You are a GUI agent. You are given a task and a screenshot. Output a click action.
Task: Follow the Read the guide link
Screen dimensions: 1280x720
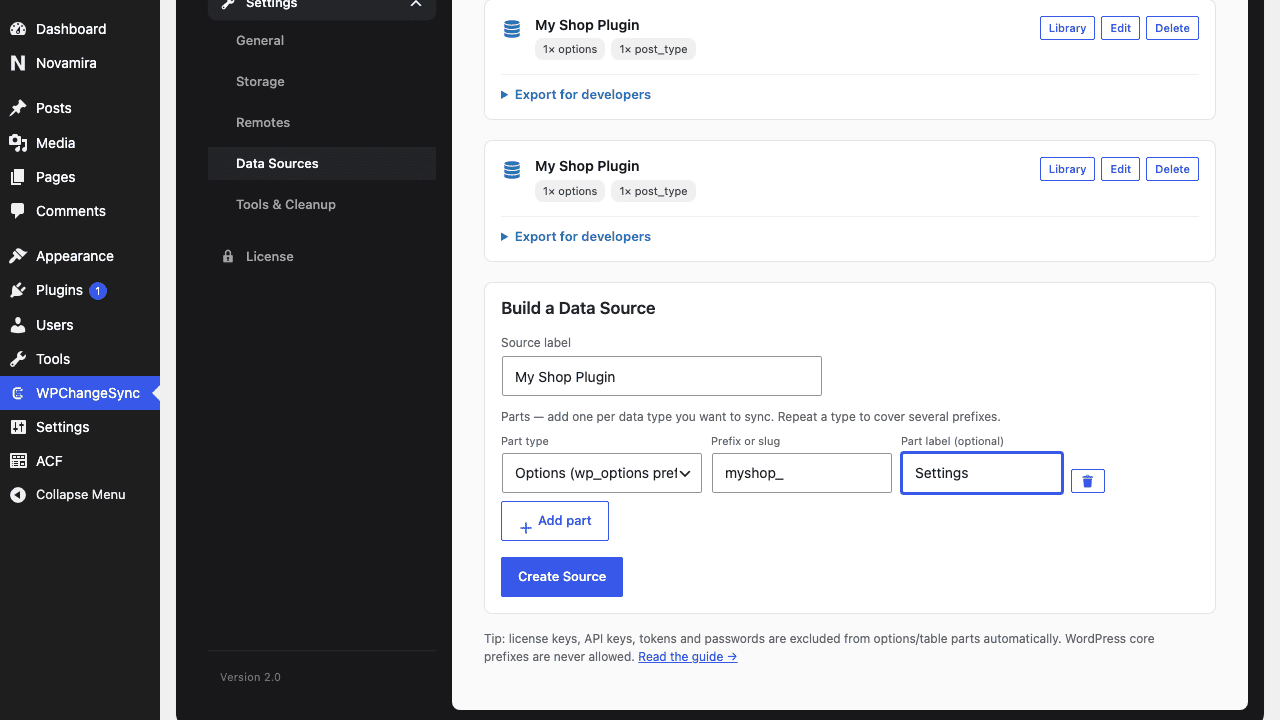coord(688,657)
